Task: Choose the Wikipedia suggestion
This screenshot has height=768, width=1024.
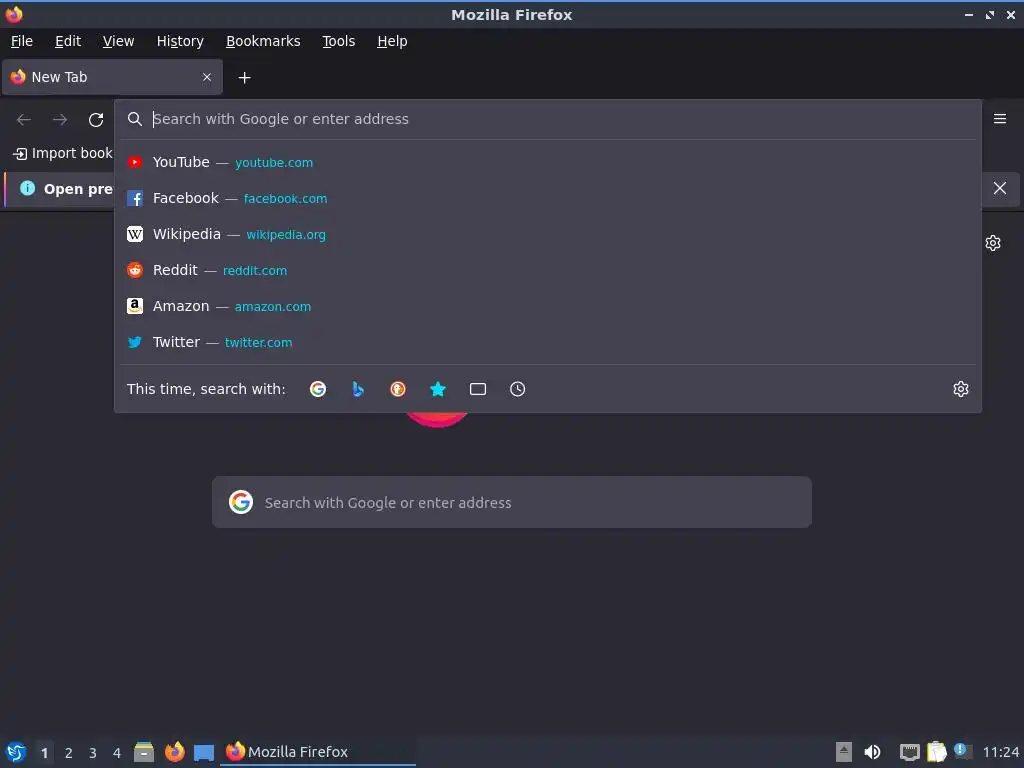Action: 548,234
